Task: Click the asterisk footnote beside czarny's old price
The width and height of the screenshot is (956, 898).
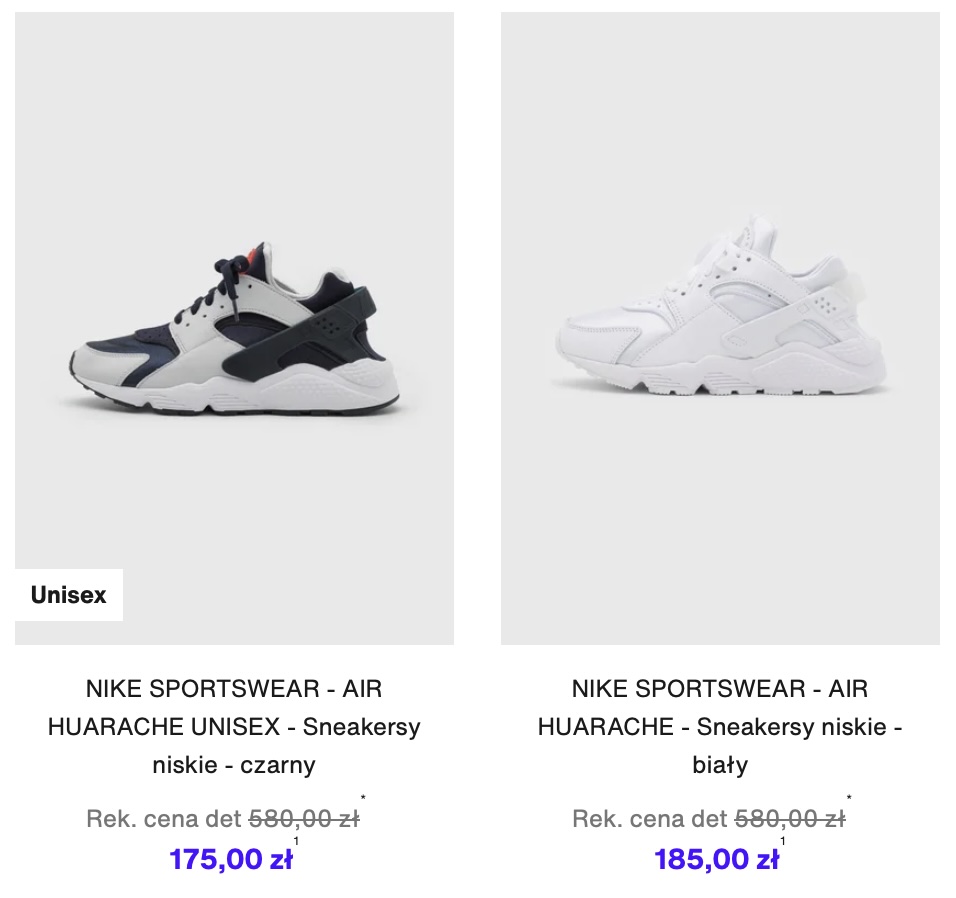Action: (x=363, y=797)
